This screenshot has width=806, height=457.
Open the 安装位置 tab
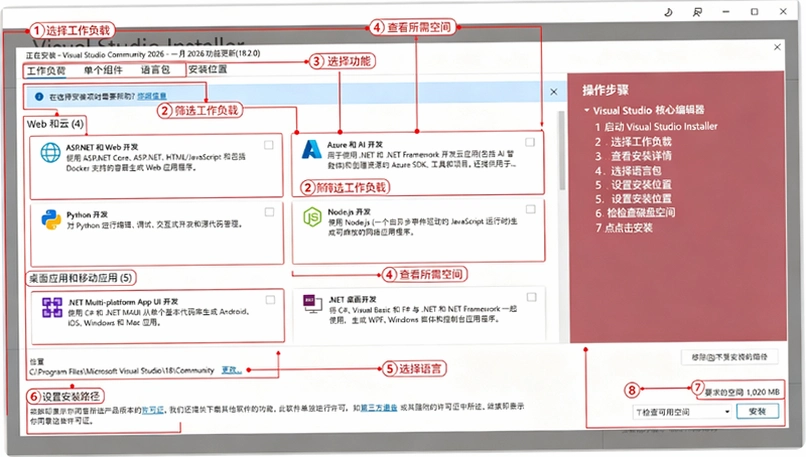(208, 69)
